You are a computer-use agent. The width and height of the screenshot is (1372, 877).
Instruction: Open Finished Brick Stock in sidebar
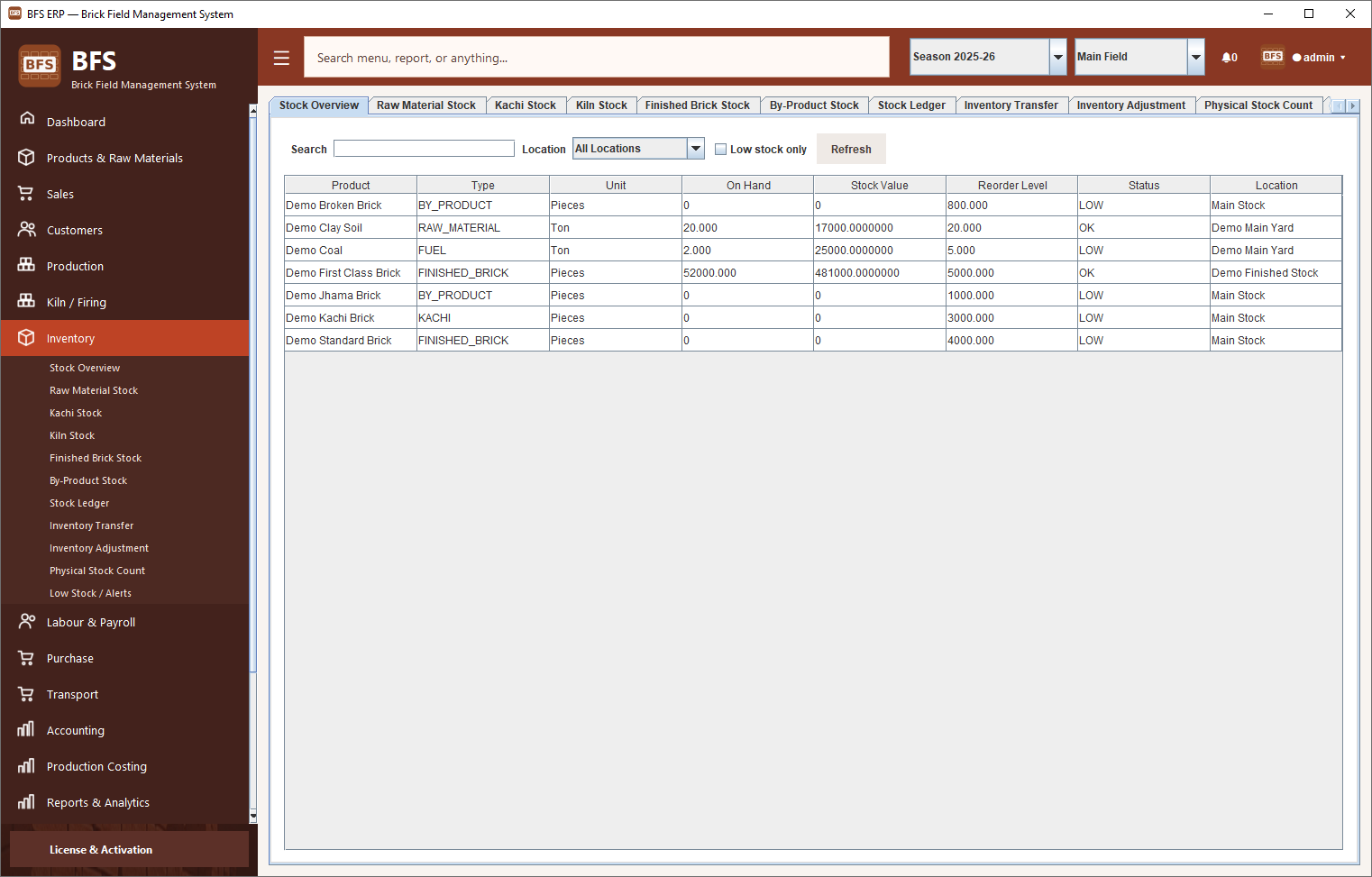(96, 458)
